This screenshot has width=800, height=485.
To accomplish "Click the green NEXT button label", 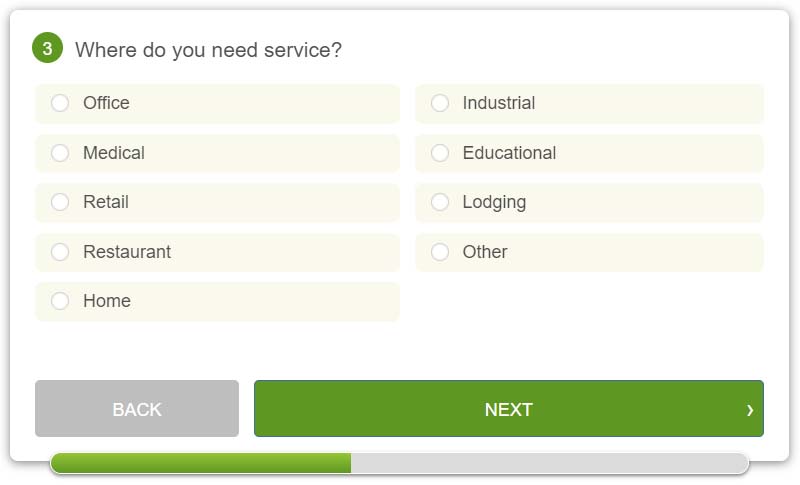I will click(x=508, y=410).
